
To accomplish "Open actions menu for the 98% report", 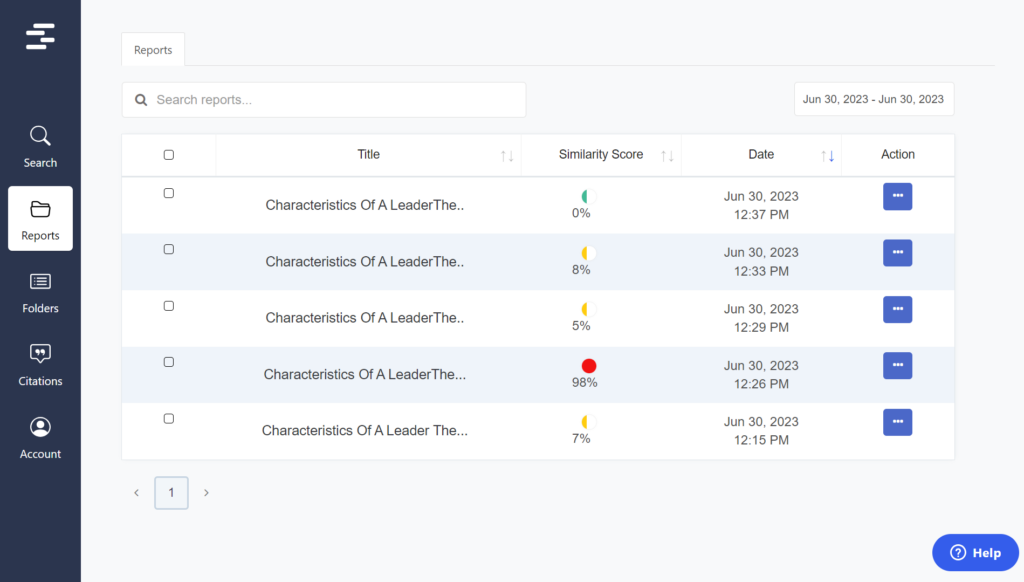I will [897, 365].
